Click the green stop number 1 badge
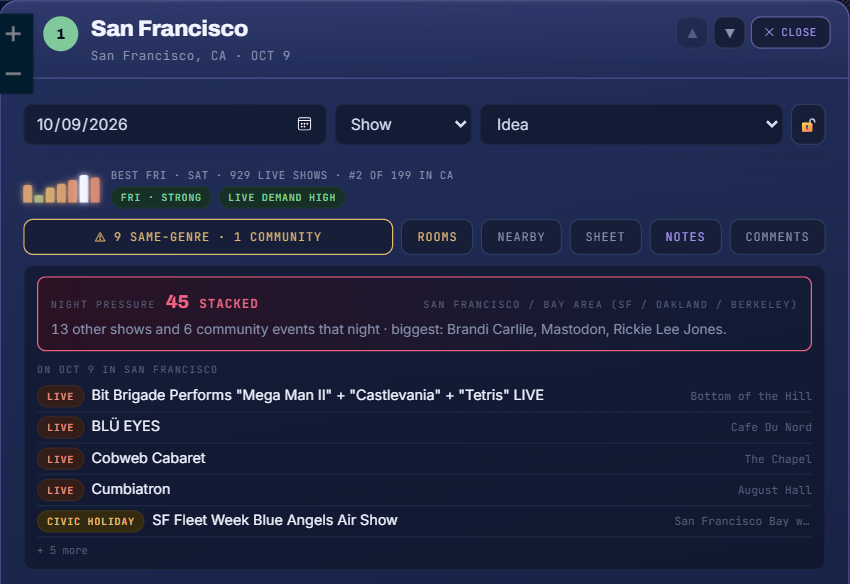The width and height of the screenshot is (850, 584). point(61,34)
